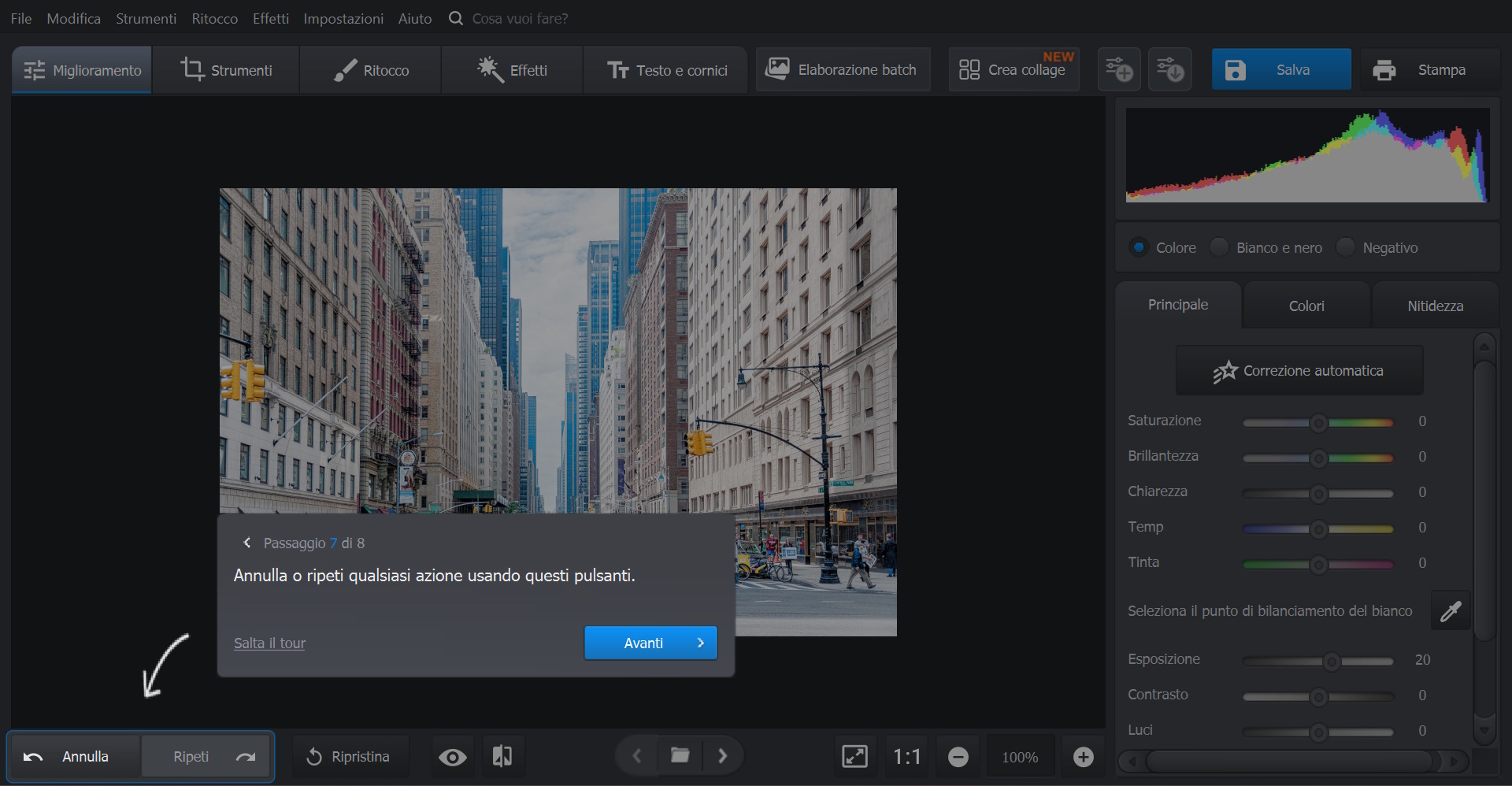Click the Avanti button in the tour
The height and width of the screenshot is (786, 1512).
tap(650, 643)
